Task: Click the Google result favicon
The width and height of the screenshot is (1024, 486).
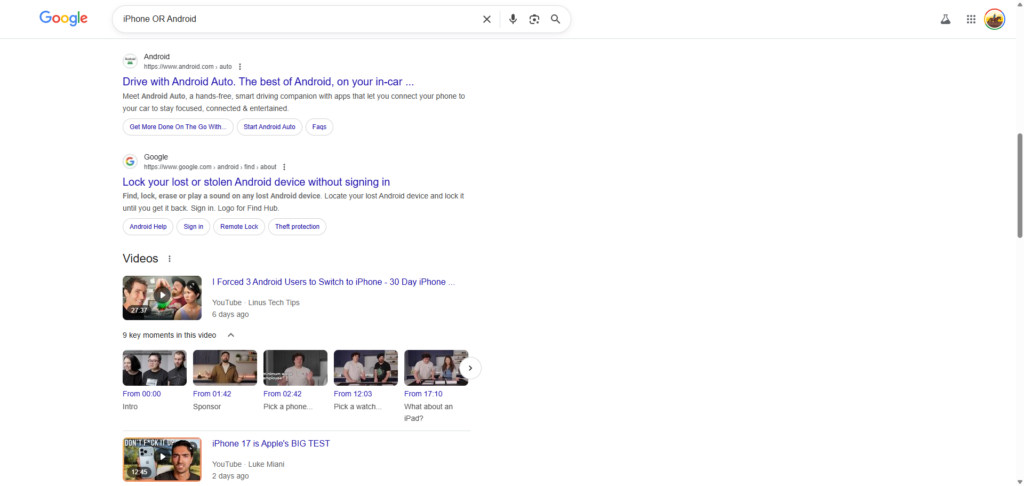Action: (130, 161)
